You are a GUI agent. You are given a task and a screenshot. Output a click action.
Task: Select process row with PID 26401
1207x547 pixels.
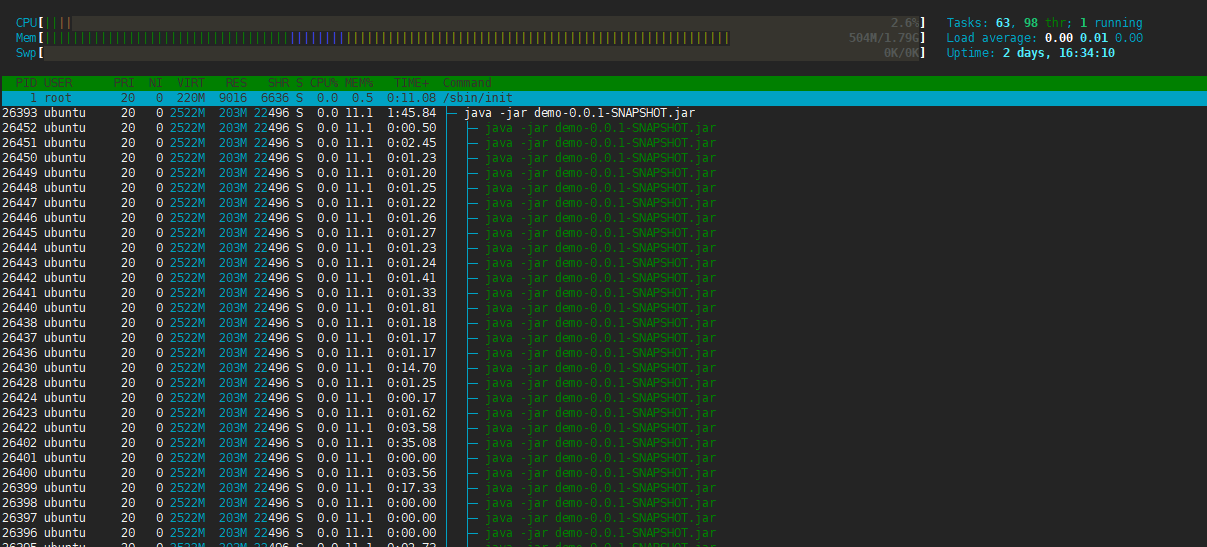pyautogui.click(x=603, y=458)
